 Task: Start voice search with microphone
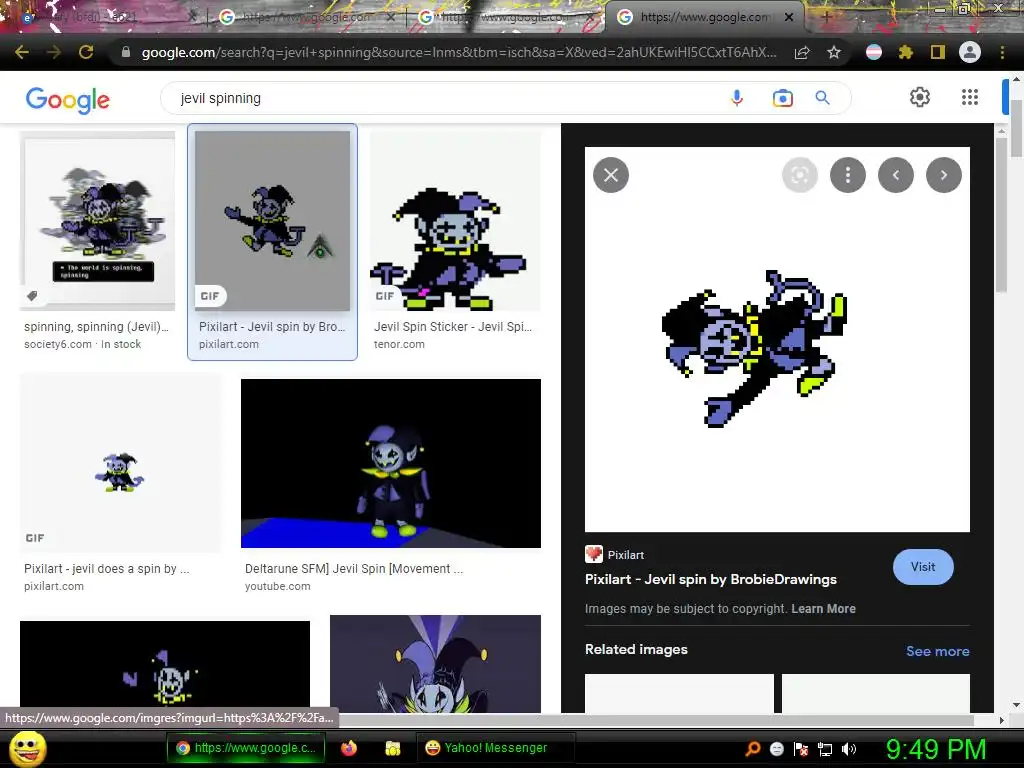click(x=737, y=98)
